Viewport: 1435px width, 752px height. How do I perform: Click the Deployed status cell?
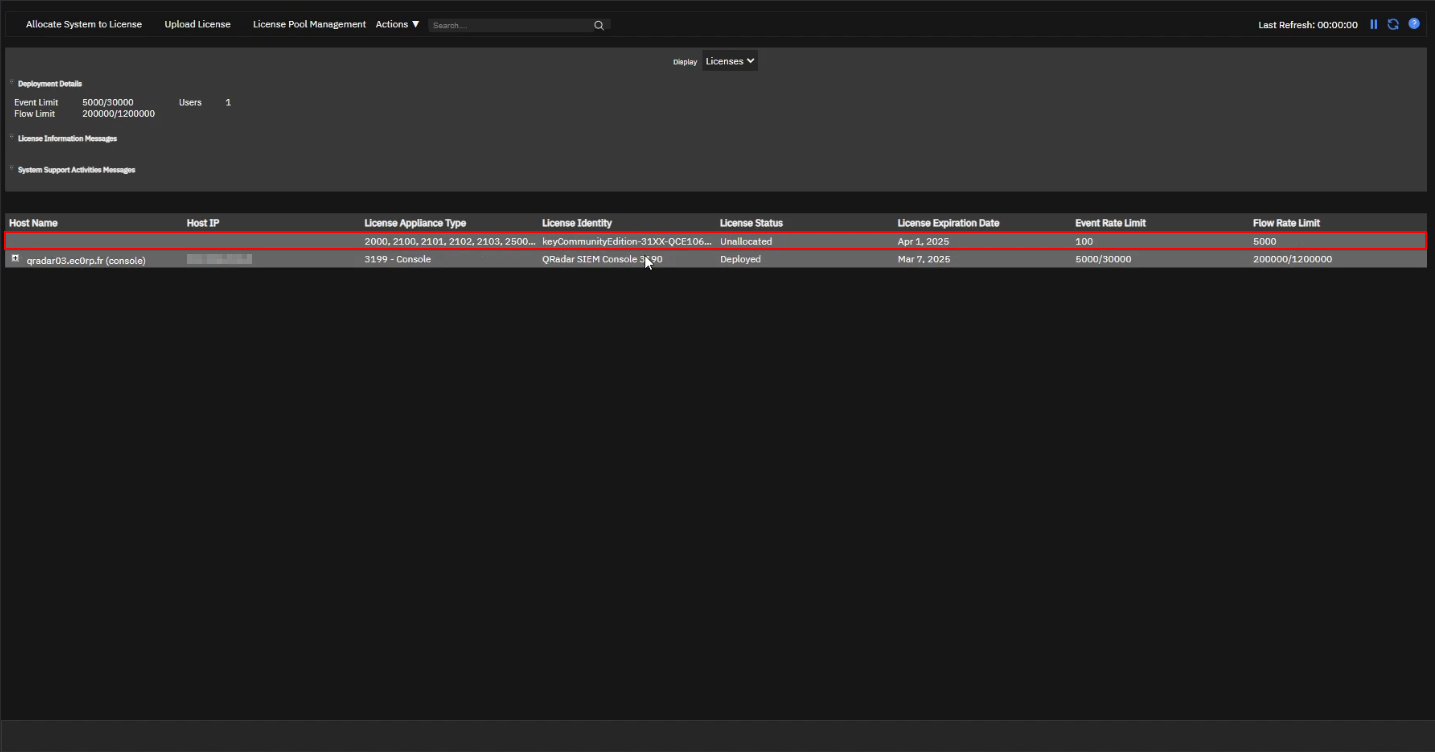click(740, 259)
